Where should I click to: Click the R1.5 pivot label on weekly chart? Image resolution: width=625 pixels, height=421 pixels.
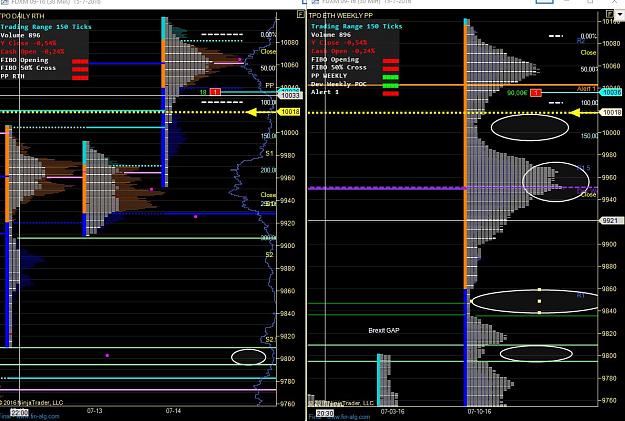click(x=584, y=168)
